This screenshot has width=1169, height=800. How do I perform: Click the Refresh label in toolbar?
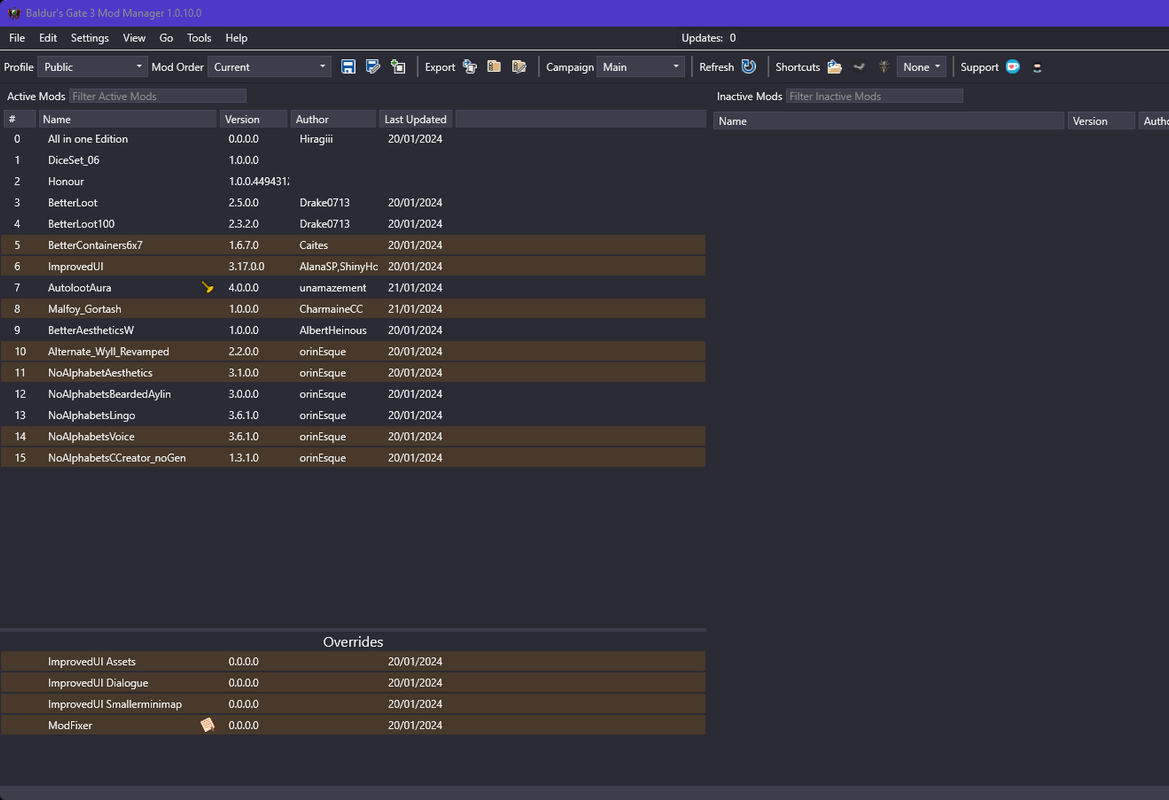(716, 67)
